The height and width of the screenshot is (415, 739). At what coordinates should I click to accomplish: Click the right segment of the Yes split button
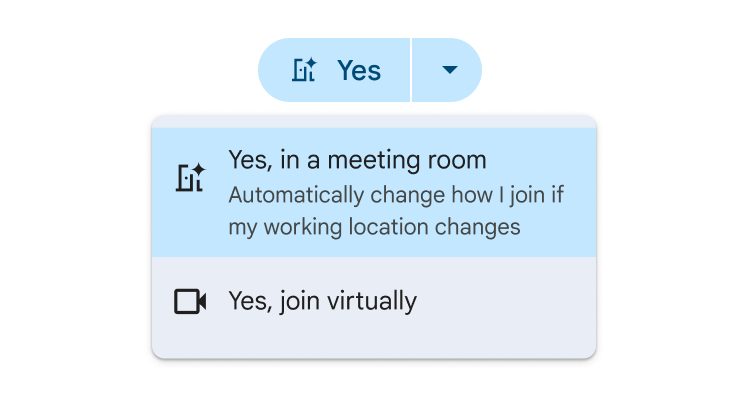coord(447,70)
